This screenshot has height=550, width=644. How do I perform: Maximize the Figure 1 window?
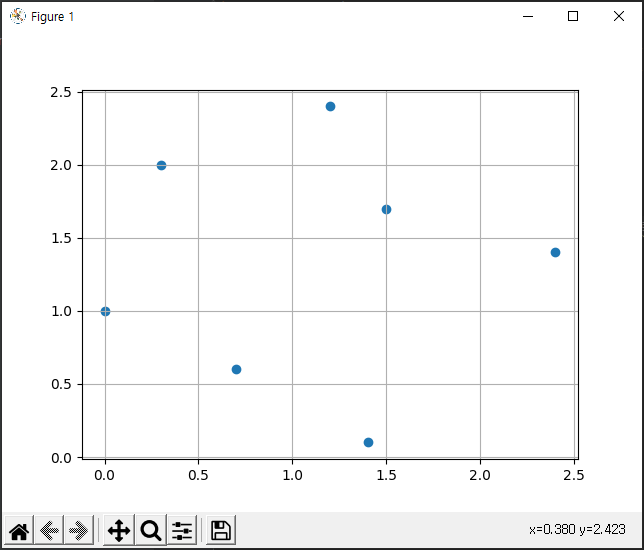[x=573, y=16]
